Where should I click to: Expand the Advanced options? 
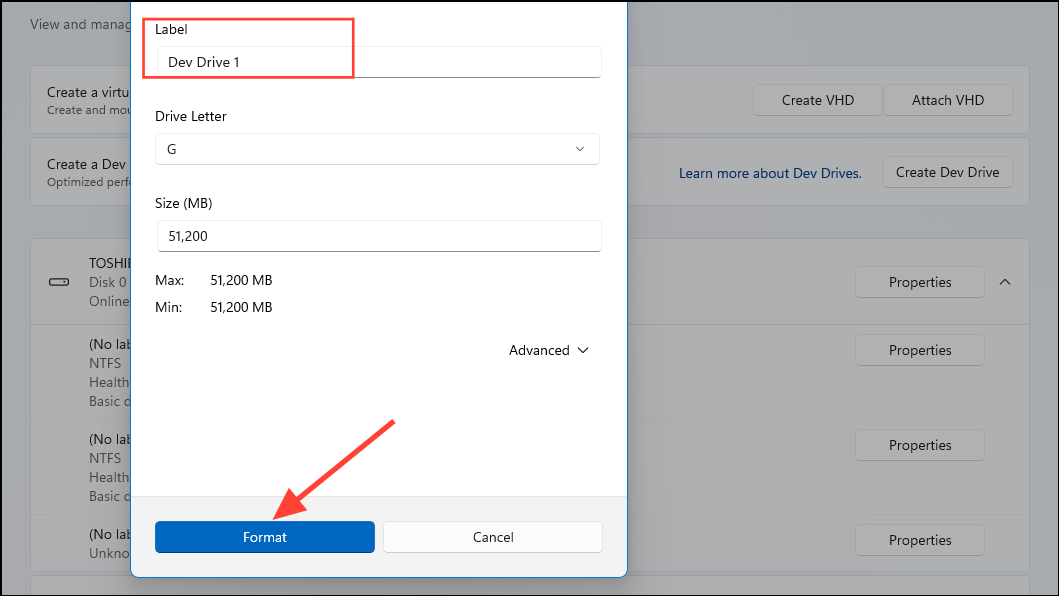tap(547, 350)
